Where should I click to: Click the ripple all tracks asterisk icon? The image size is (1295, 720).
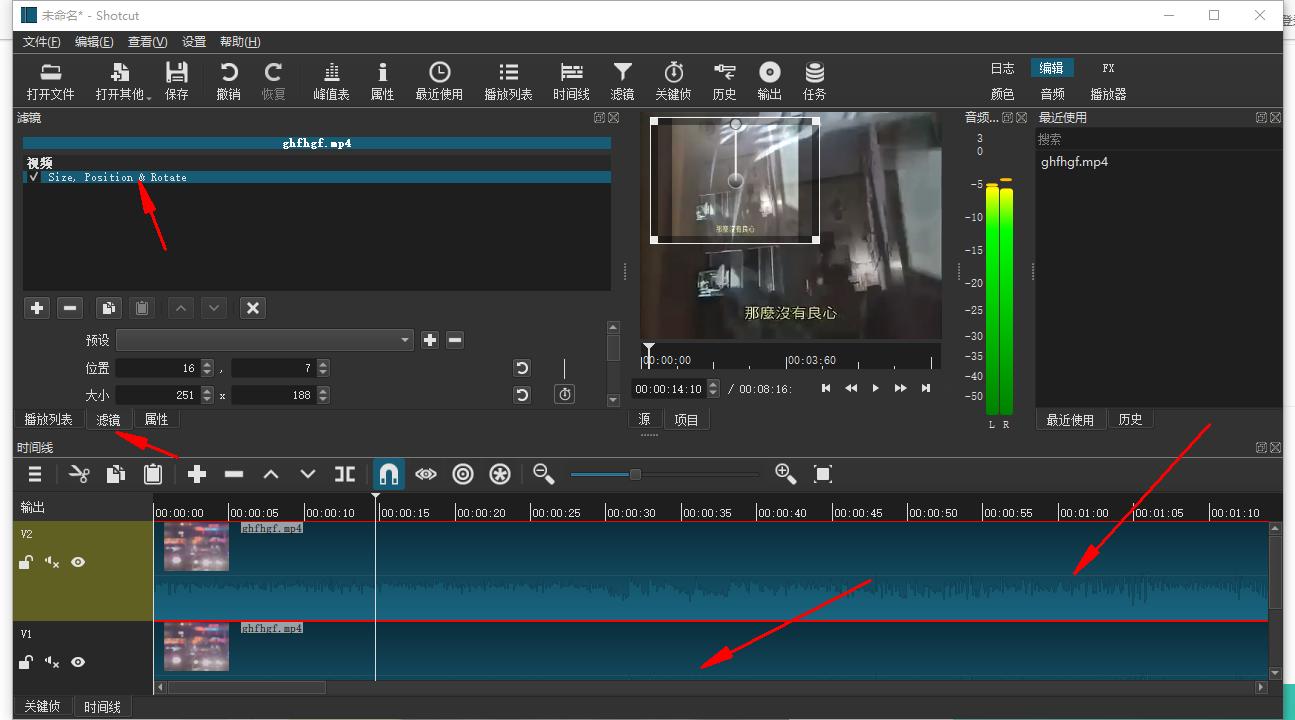(500, 474)
